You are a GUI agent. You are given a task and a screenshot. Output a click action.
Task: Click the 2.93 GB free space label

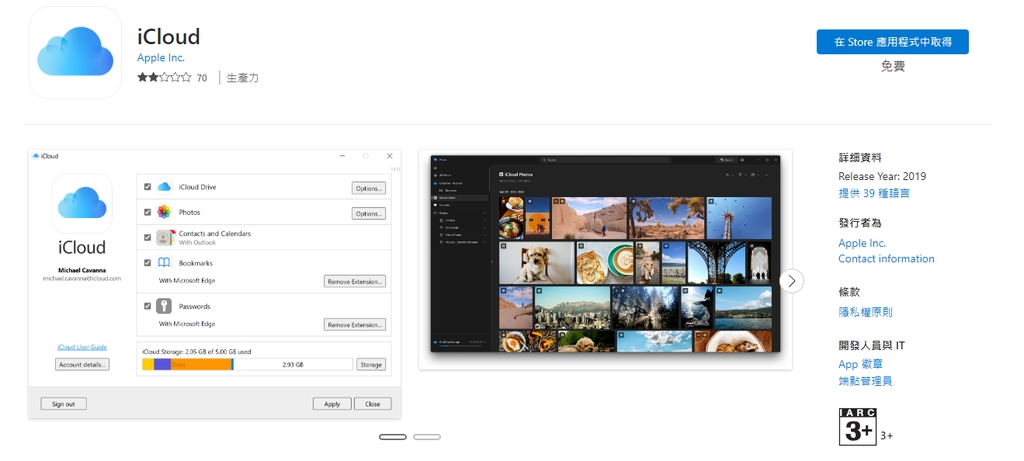pos(293,364)
